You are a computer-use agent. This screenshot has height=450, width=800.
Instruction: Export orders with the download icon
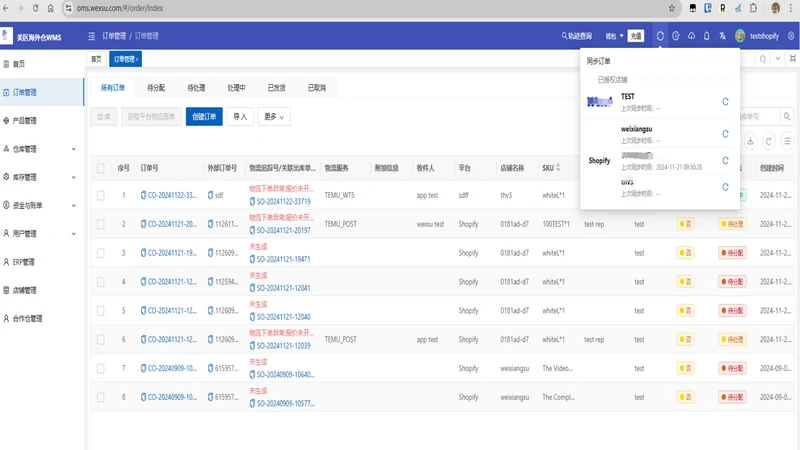coord(751,141)
